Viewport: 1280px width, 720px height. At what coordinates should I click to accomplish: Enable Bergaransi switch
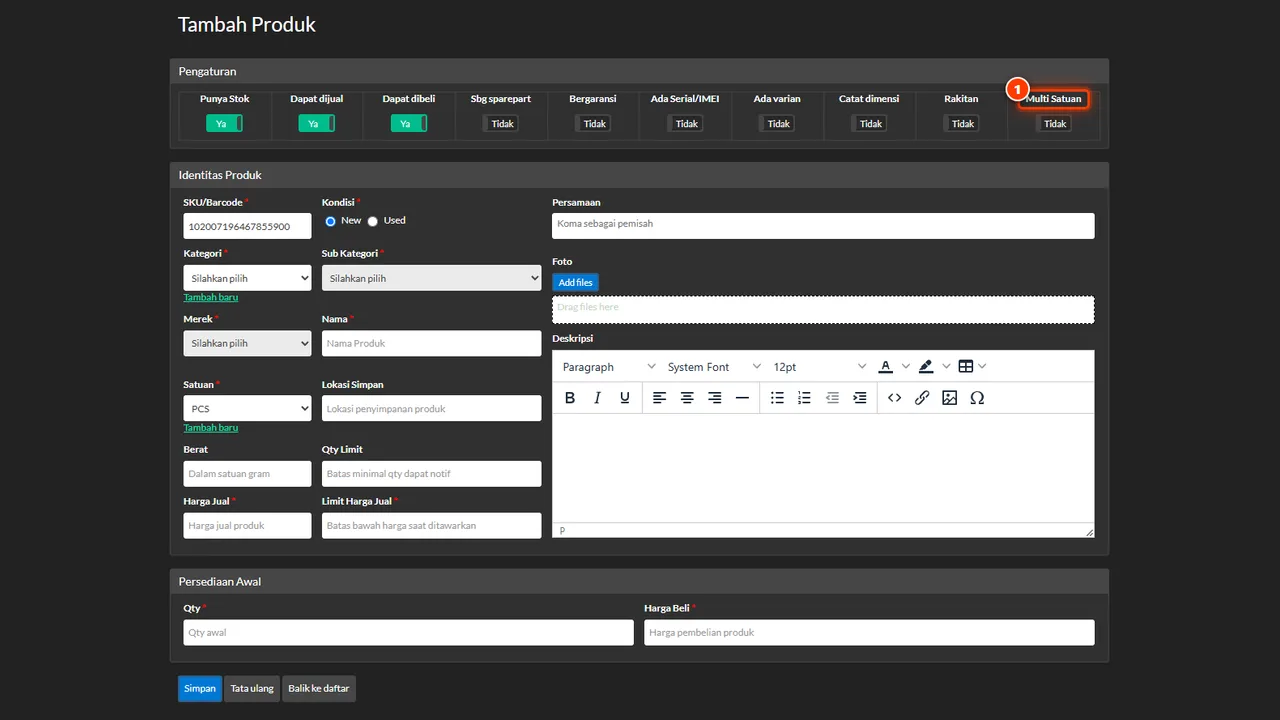[x=592, y=124]
